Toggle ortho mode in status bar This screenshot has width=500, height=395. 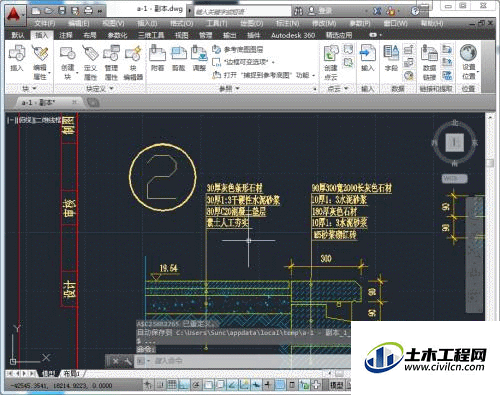(x=184, y=385)
